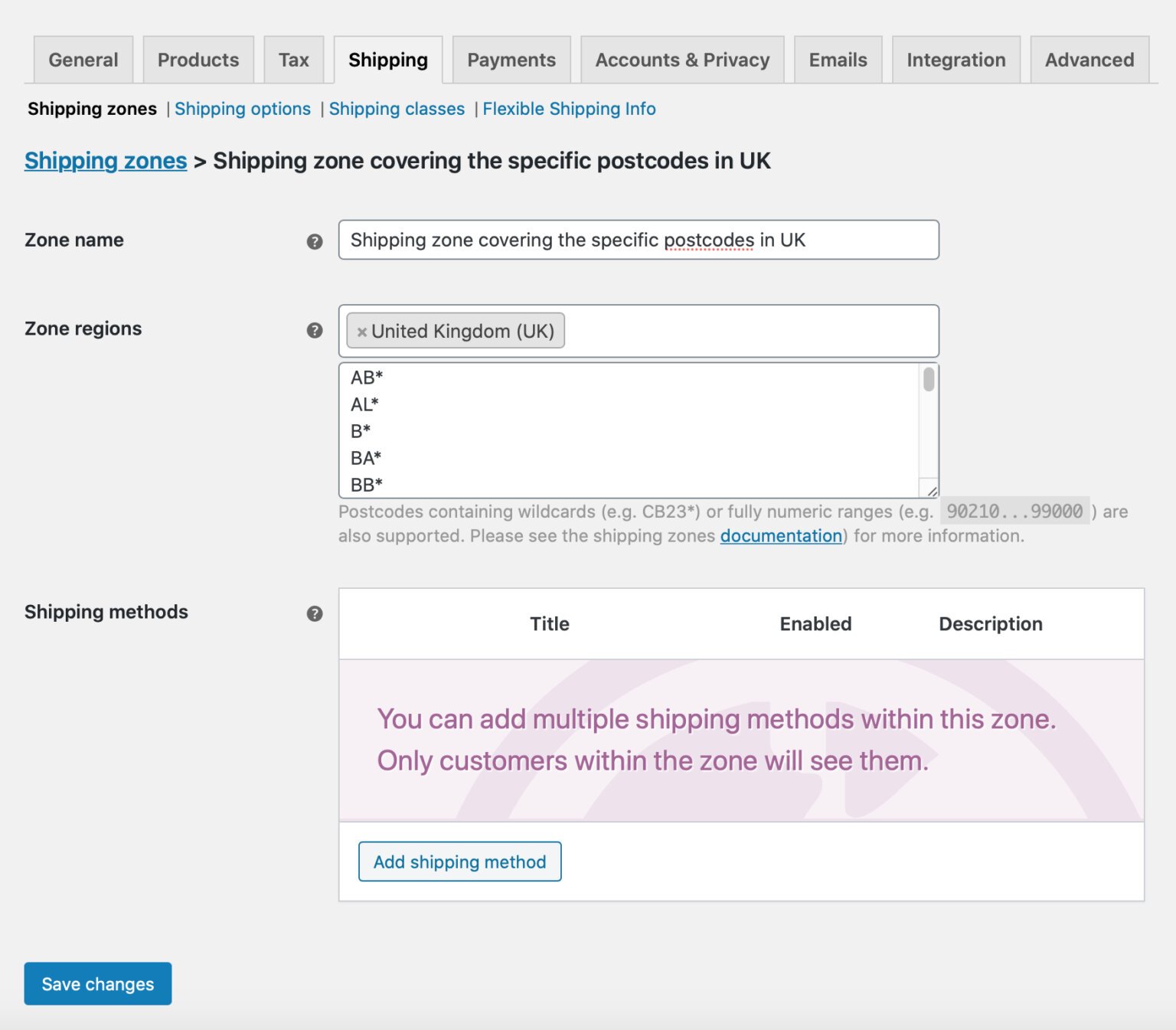Viewport: 1176px width, 1030px height.
Task: Open the Payments tab
Action: (511, 59)
